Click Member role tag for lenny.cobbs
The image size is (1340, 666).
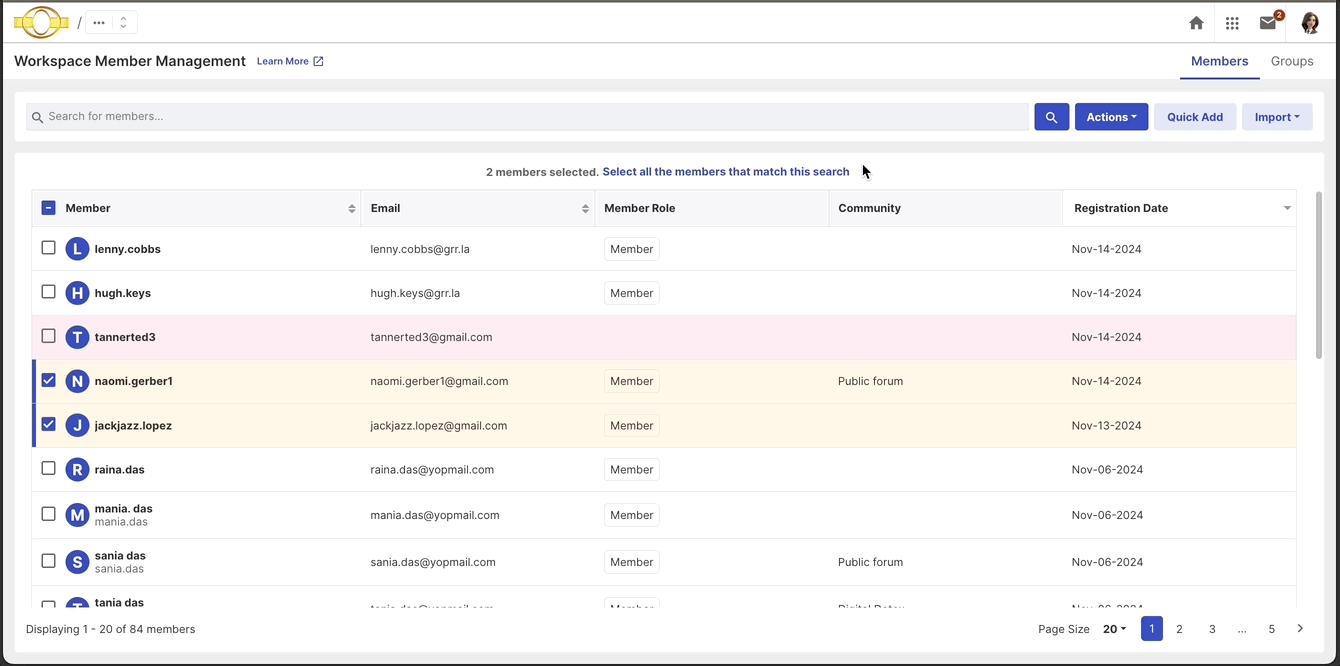click(x=632, y=249)
